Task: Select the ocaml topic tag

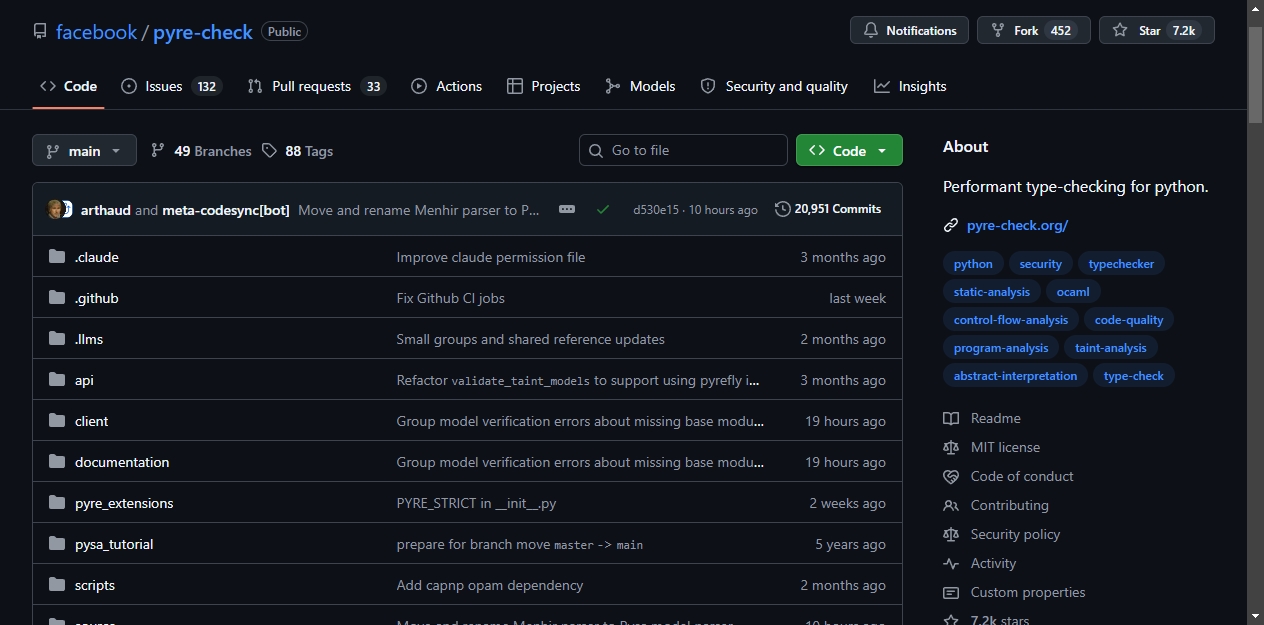Action: [1073, 292]
